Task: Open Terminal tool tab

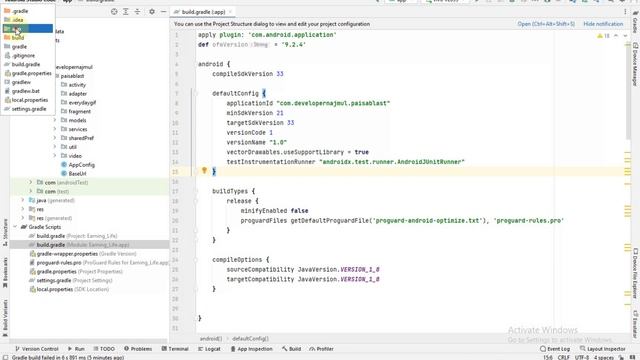Action: pyautogui.click(x=175, y=349)
